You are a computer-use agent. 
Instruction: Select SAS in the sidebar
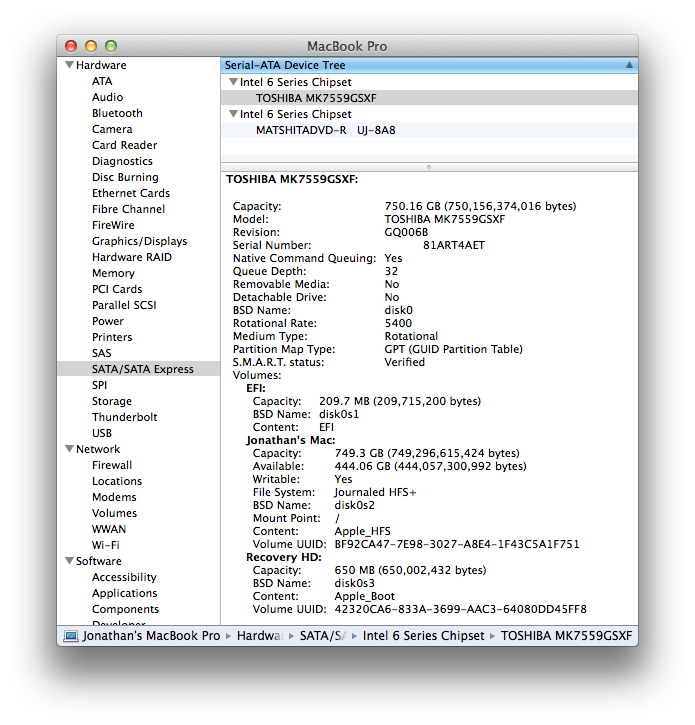tap(101, 353)
